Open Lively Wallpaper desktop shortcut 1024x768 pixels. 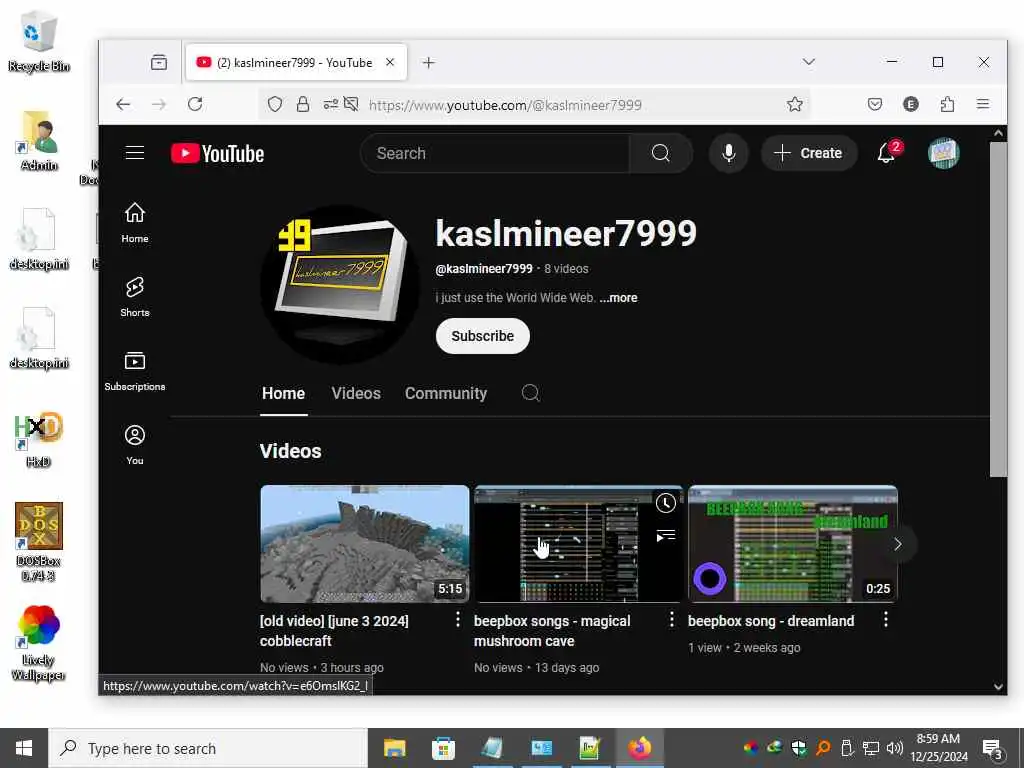(x=38, y=643)
